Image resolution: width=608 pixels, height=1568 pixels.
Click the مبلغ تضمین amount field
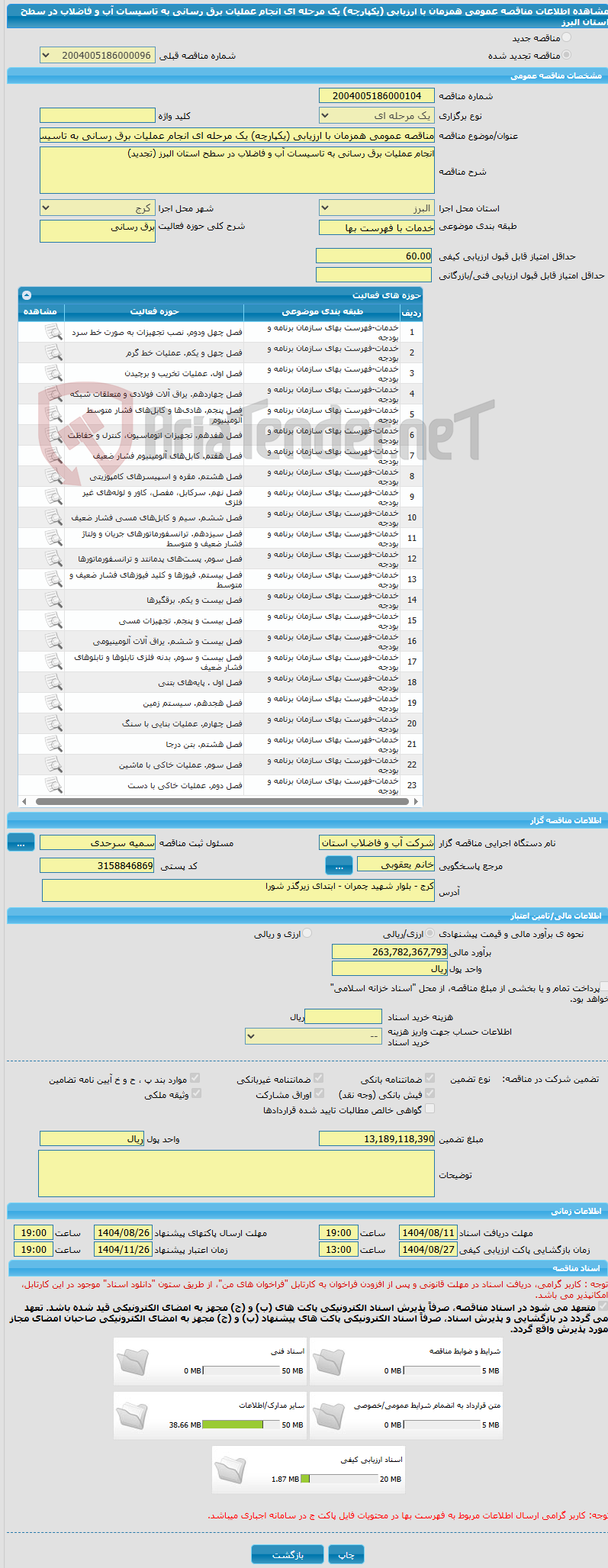(x=376, y=1138)
